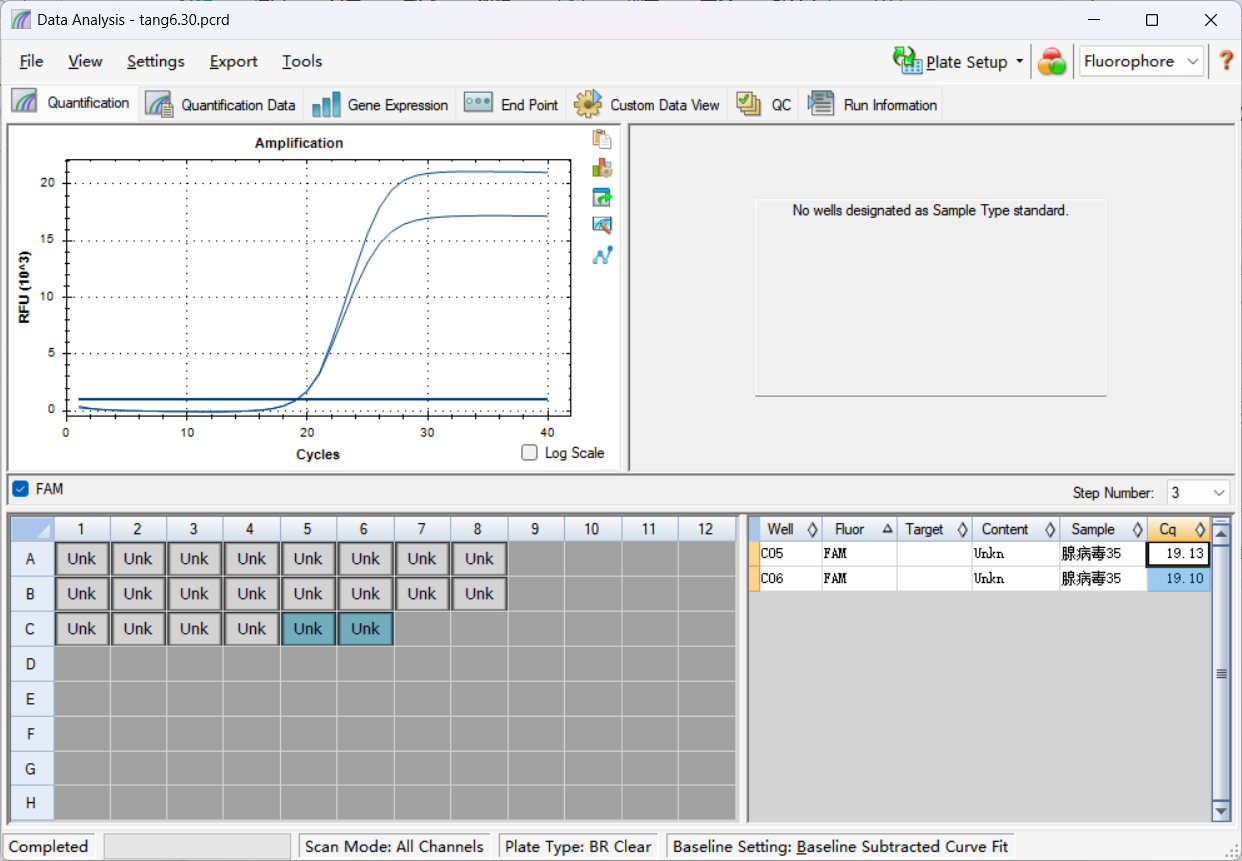Click the C05 well cell in table
Viewport: 1242px width, 861px height.
point(790,554)
